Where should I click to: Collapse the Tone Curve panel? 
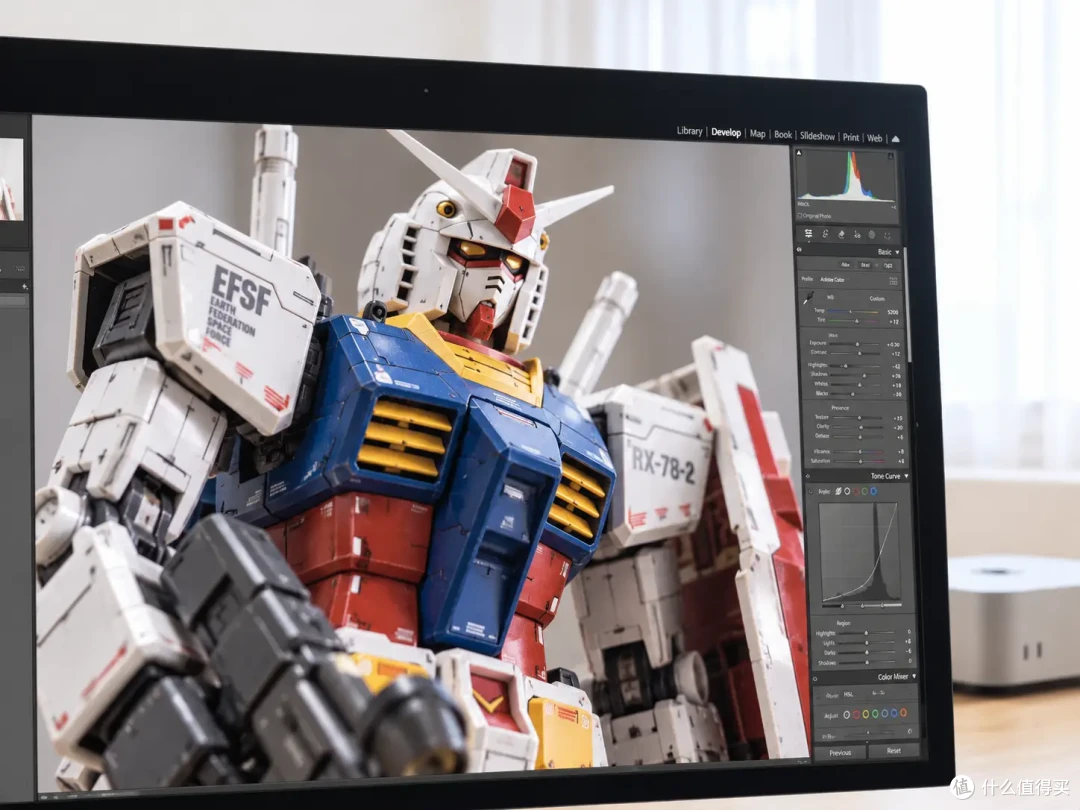coord(906,476)
